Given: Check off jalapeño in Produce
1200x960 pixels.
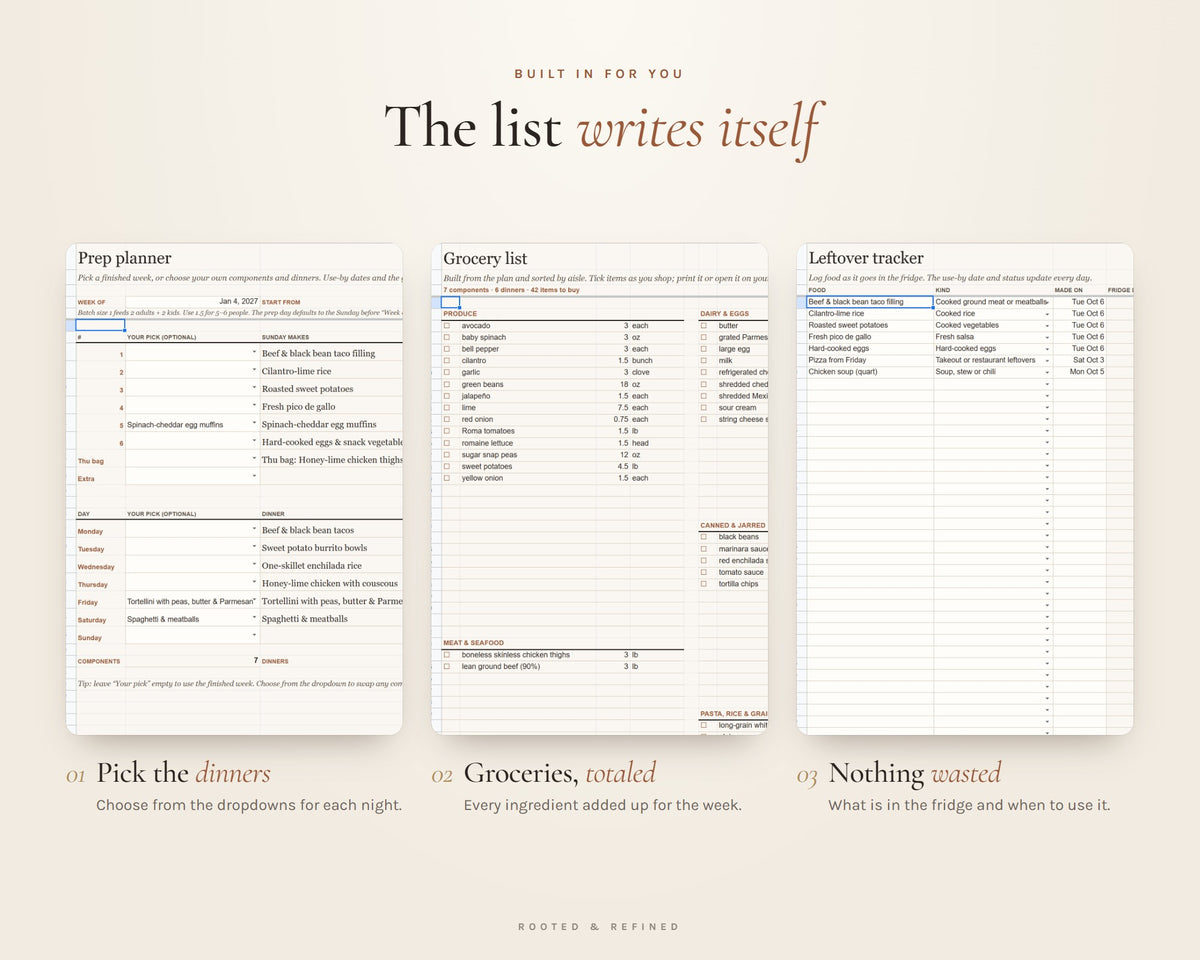Looking at the screenshot, I should [x=447, y=396].
